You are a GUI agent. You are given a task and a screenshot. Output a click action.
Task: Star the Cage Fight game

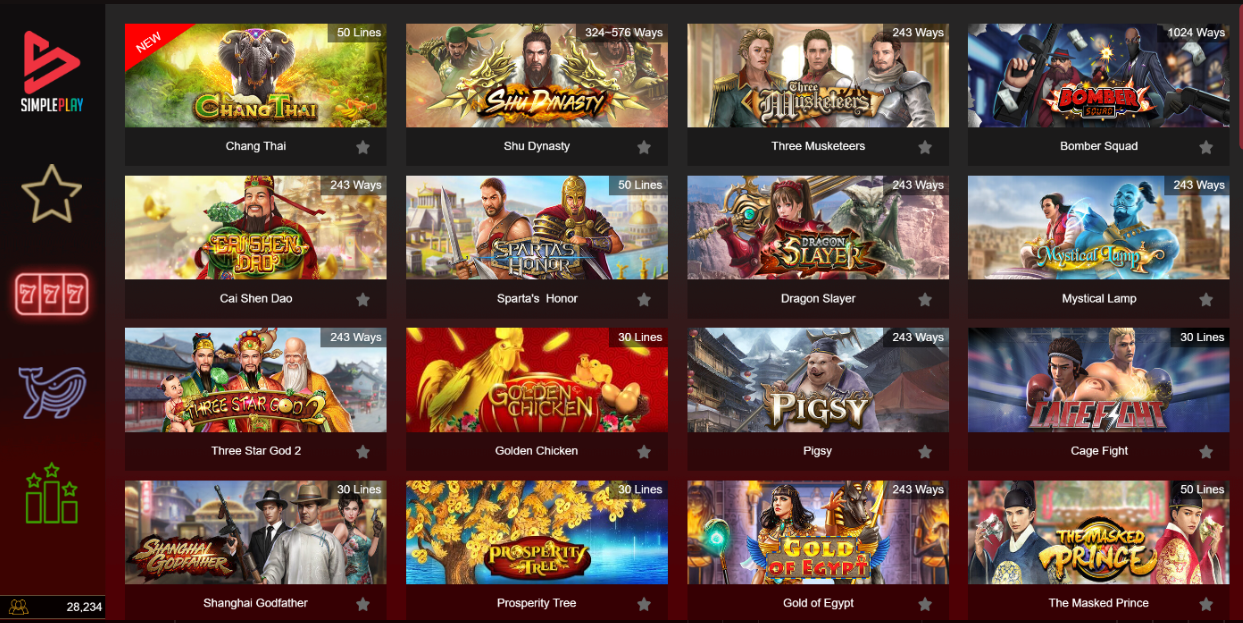click(x=1206, y=452)
